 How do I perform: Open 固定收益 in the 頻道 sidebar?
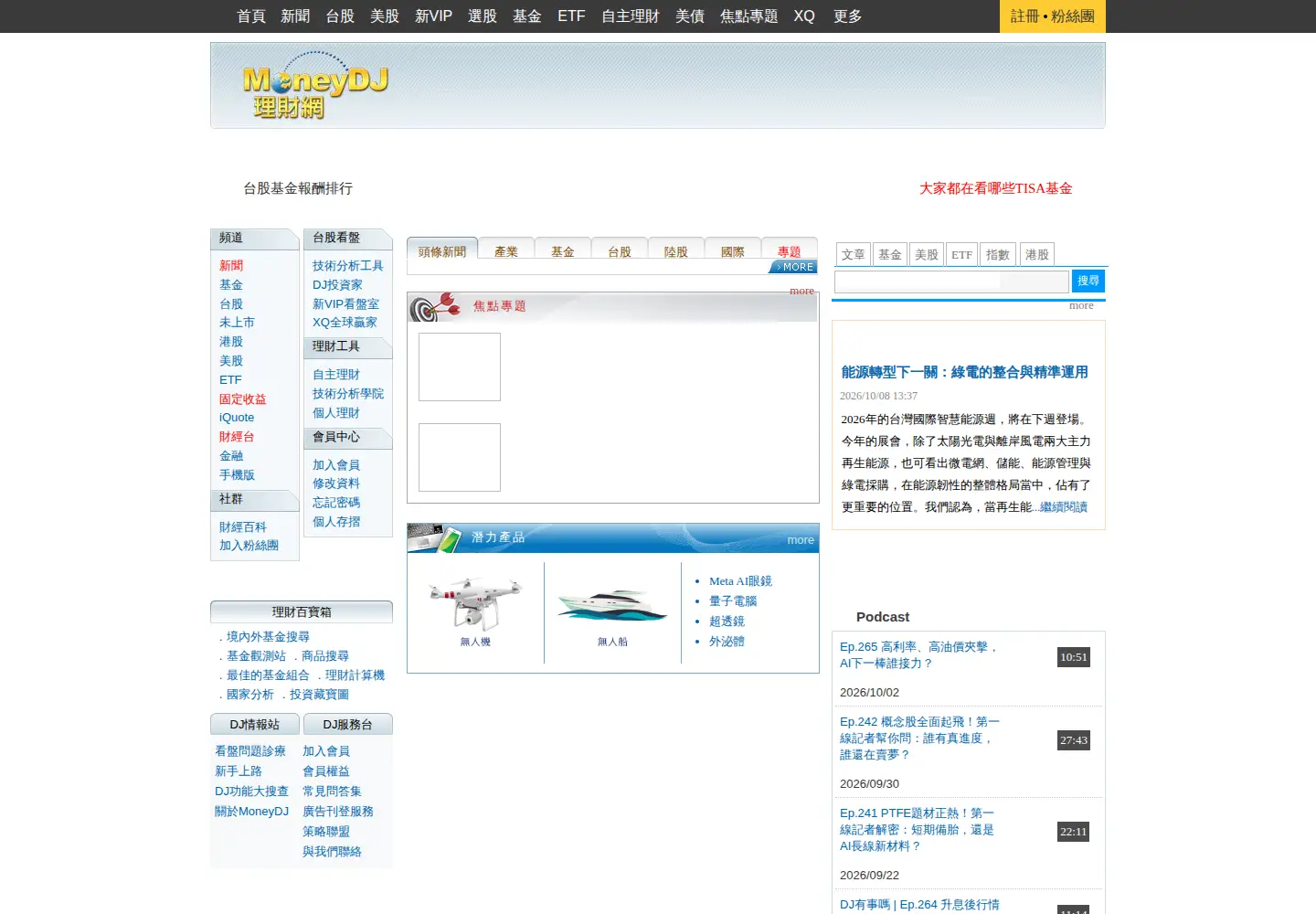[243, 399]
